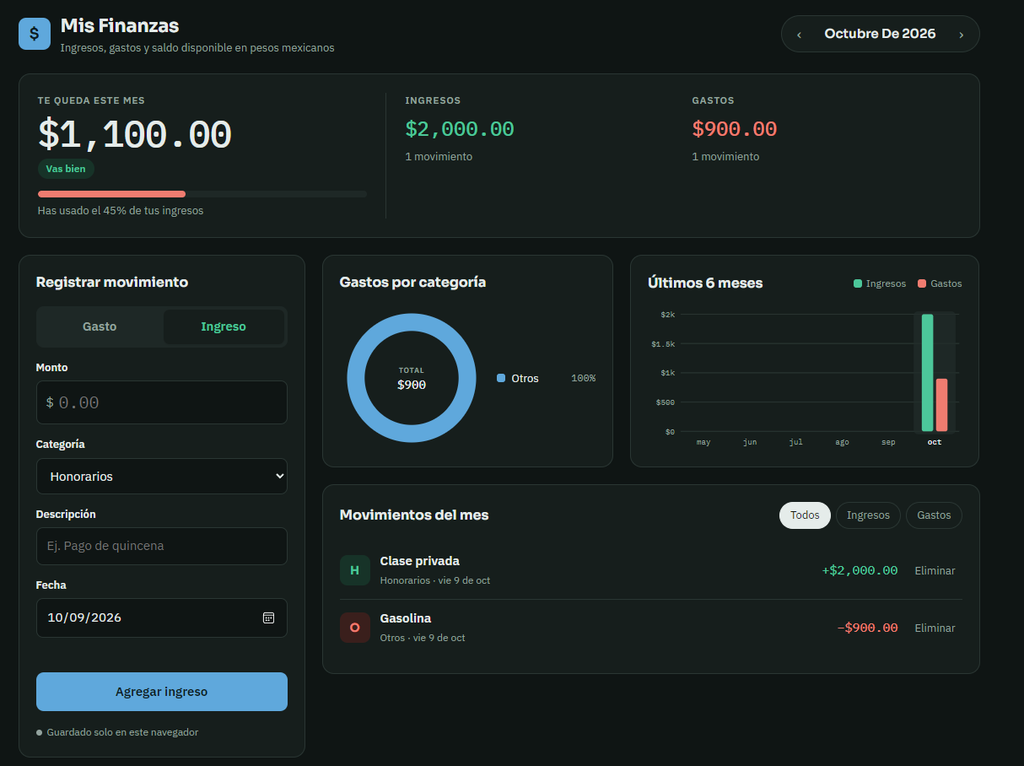1024x766 pixels.
Task: Click the Vas bien status badge
Action: [65, 168]
